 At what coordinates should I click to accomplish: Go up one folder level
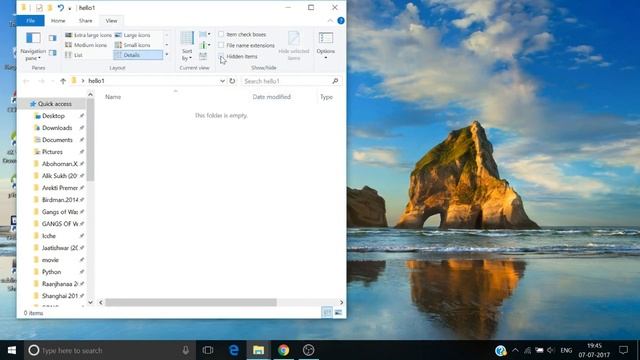click(x=63, y=81)
